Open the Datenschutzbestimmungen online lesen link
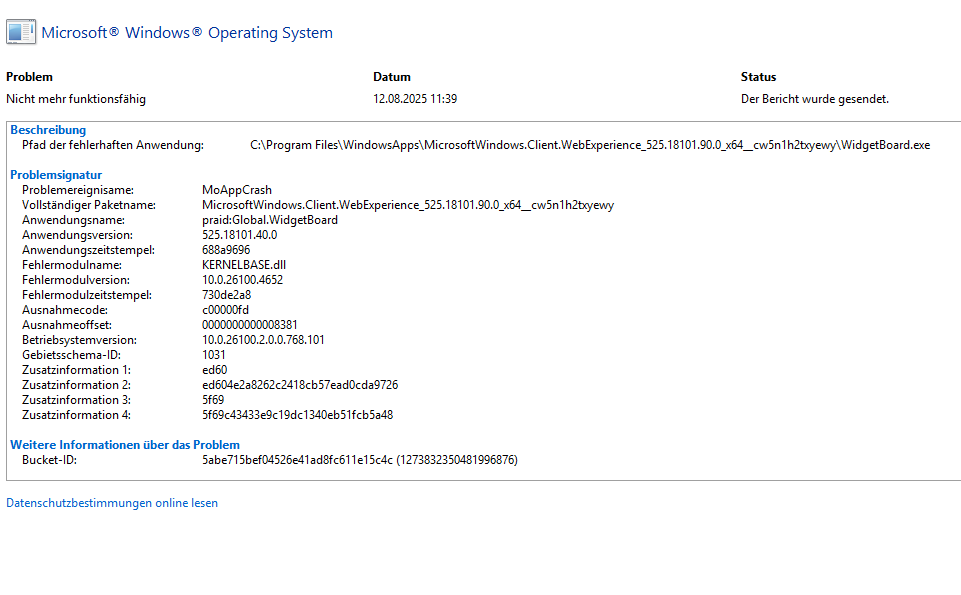This screenshot has width=961, height=595. point(112,502)
